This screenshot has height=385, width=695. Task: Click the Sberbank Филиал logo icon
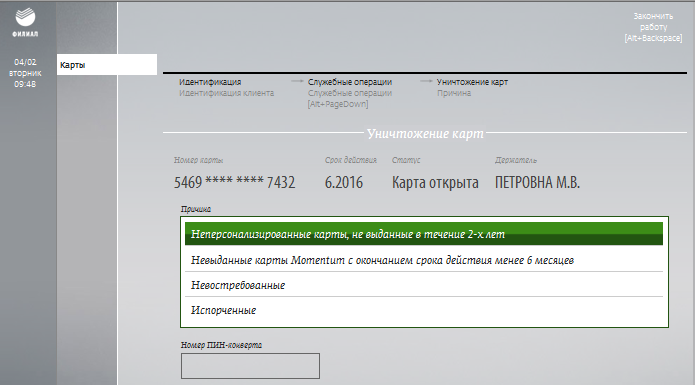pyautogui.click(x=25, y=22)
